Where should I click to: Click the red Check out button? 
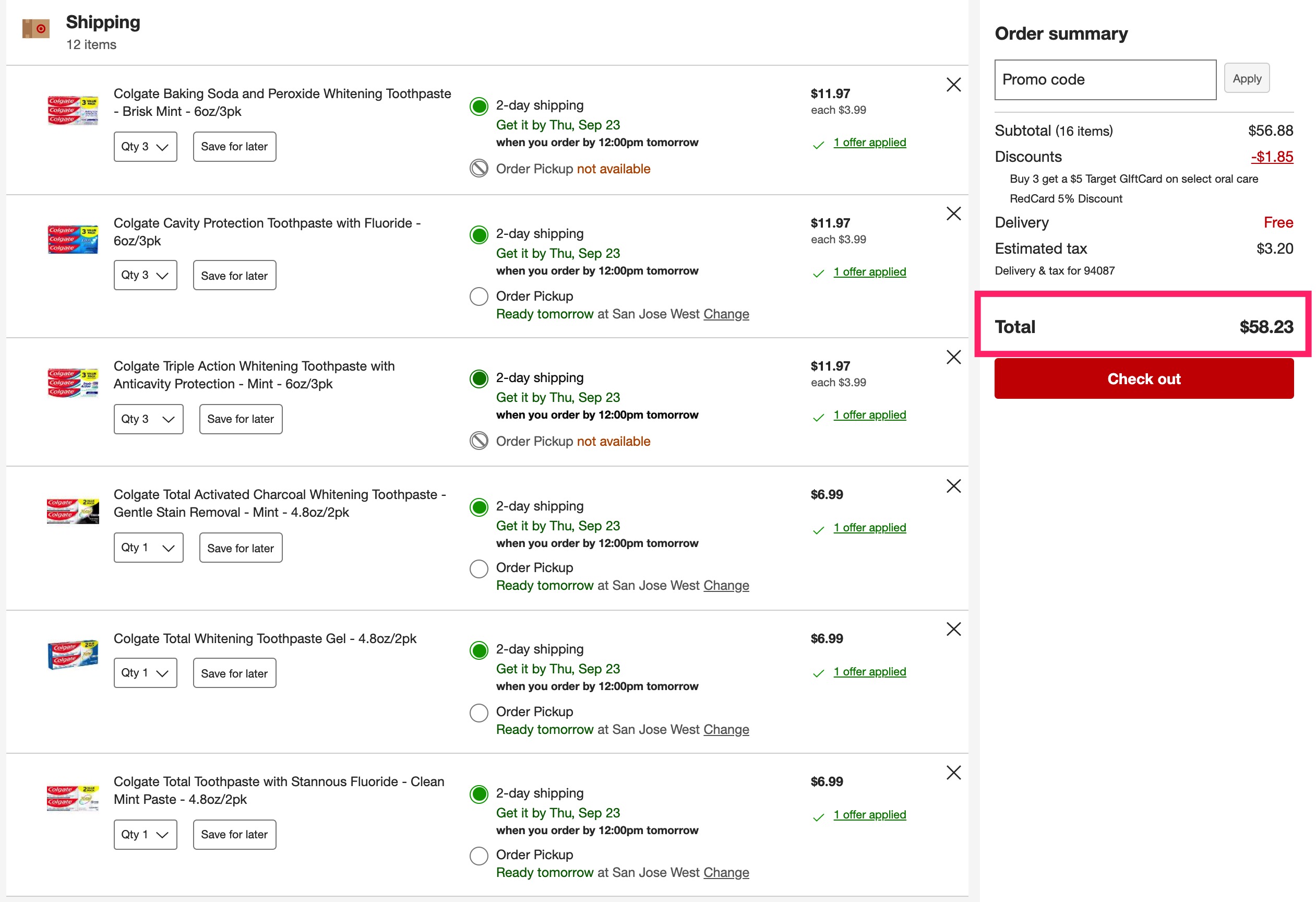(x=1143, y=378)
